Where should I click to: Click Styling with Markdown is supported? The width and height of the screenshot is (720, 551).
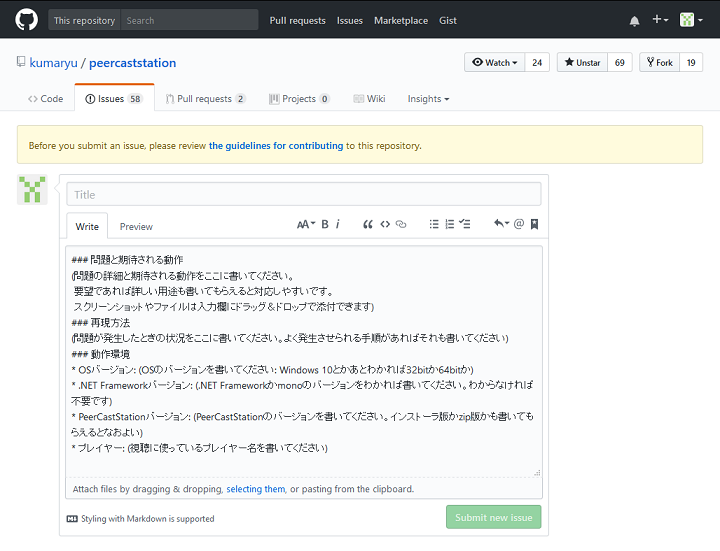[x=147, y=519]
